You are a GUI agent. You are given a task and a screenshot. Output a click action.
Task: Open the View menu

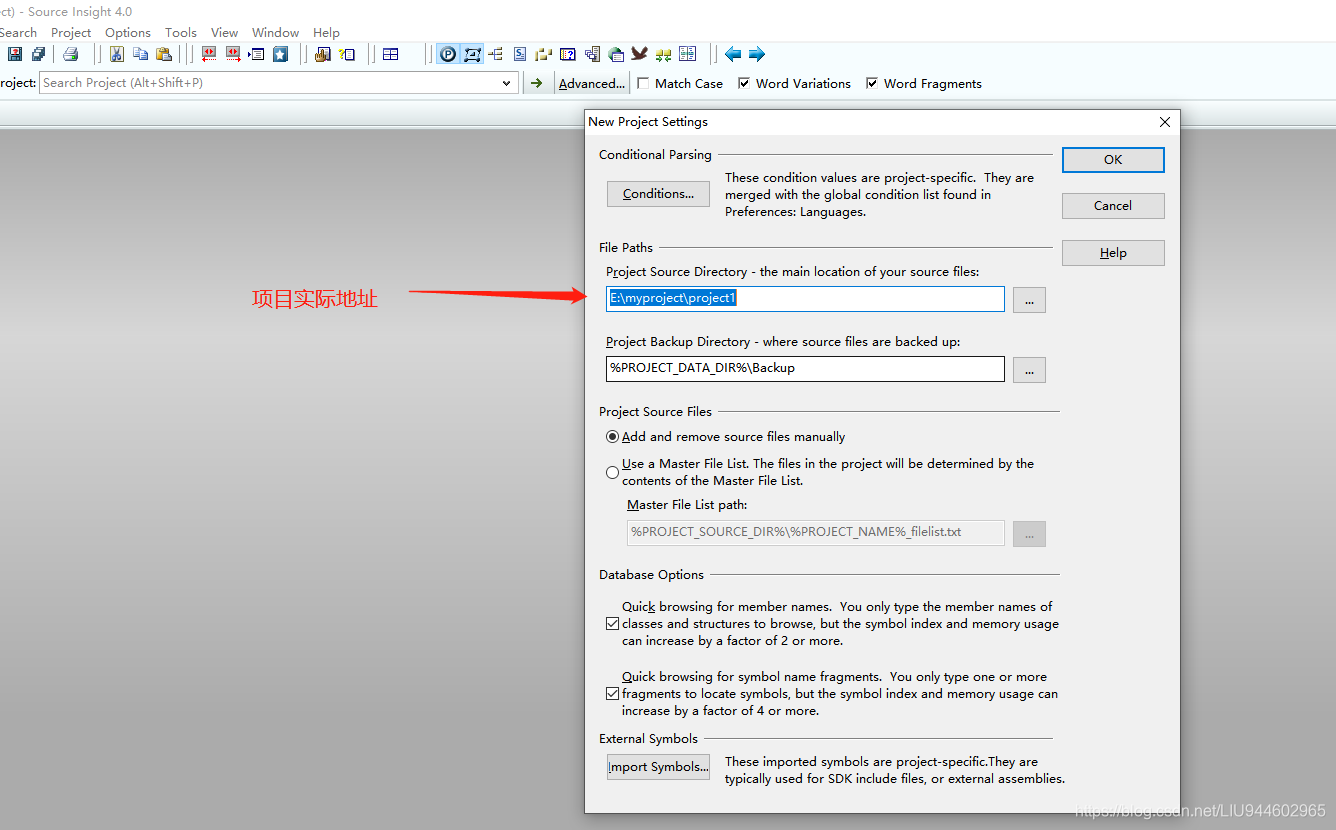tap(225, 32)
